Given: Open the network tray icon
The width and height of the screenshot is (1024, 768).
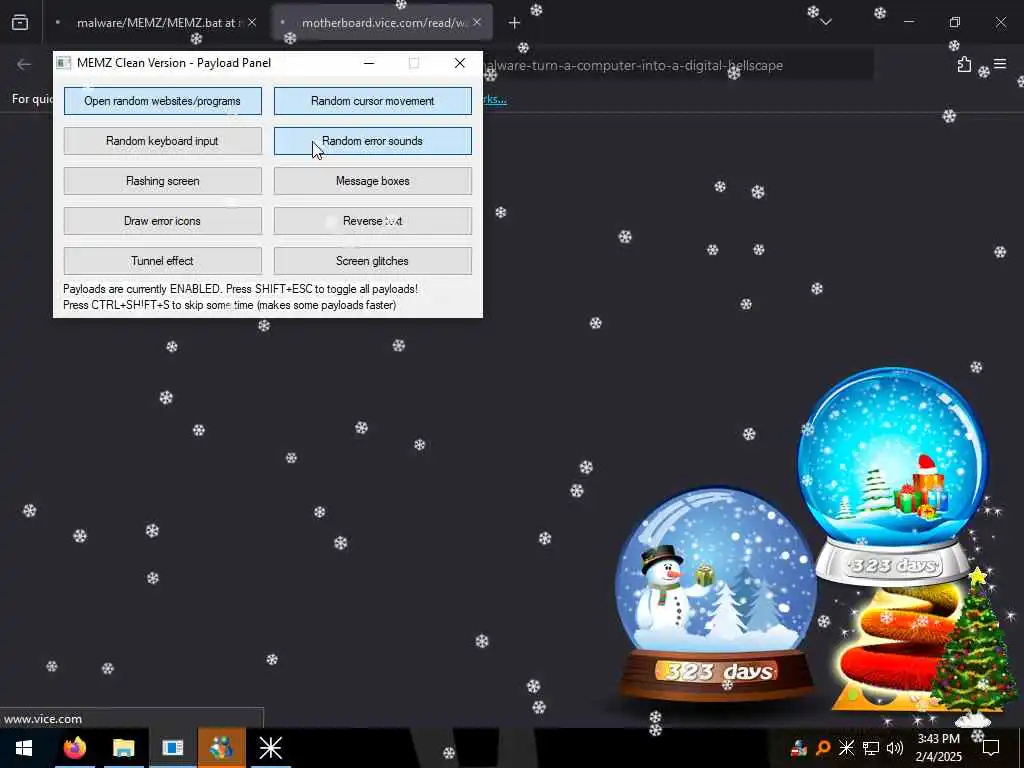Looking at the screenshot, I should click(871, 748).
